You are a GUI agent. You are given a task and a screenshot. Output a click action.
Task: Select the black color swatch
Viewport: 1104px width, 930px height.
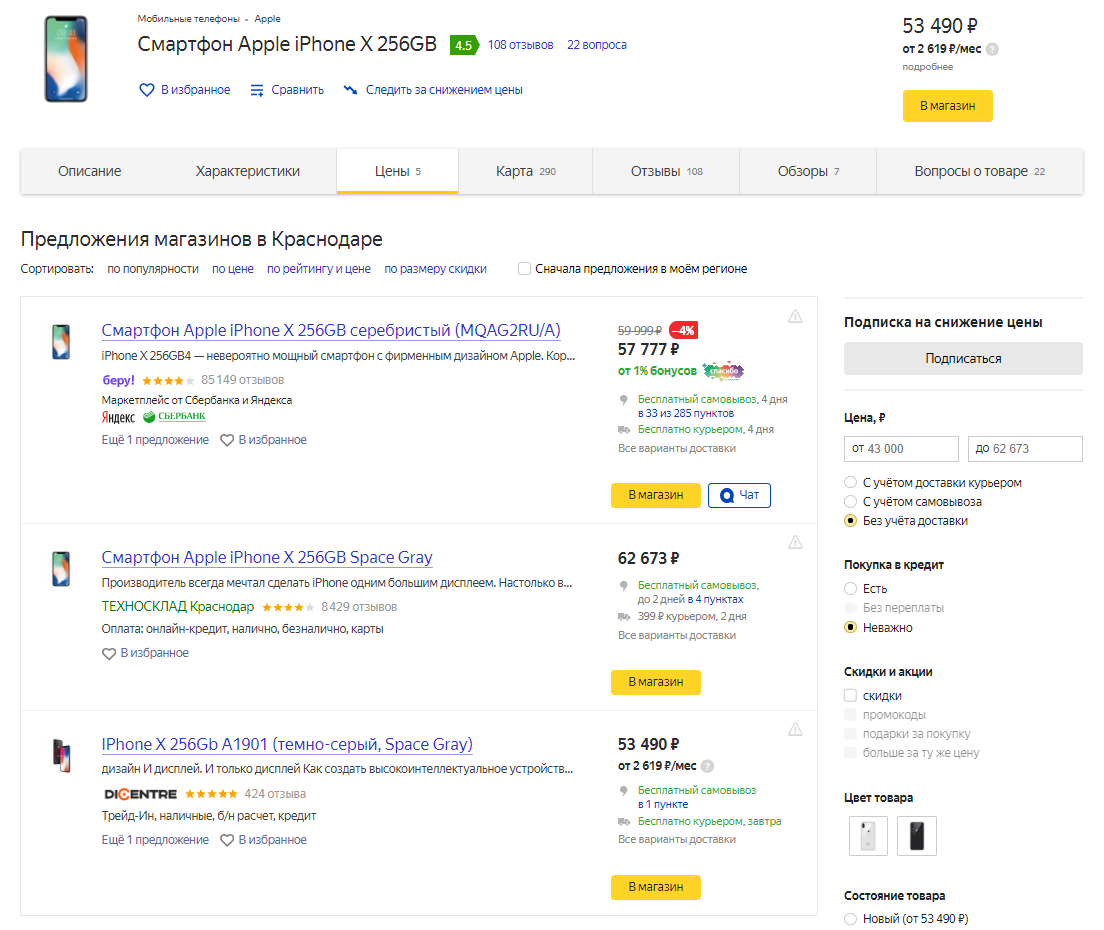pos(917,836)
